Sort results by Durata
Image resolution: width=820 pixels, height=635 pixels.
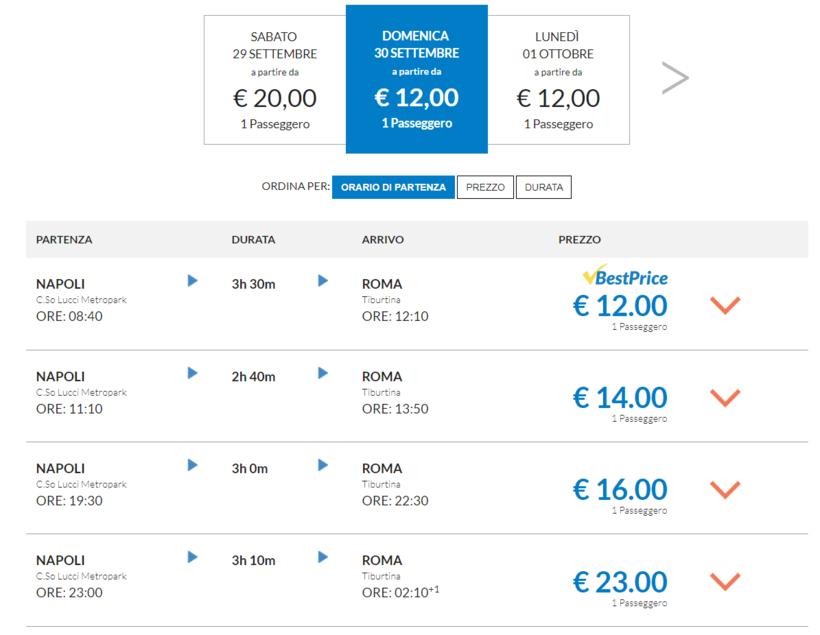543,187
